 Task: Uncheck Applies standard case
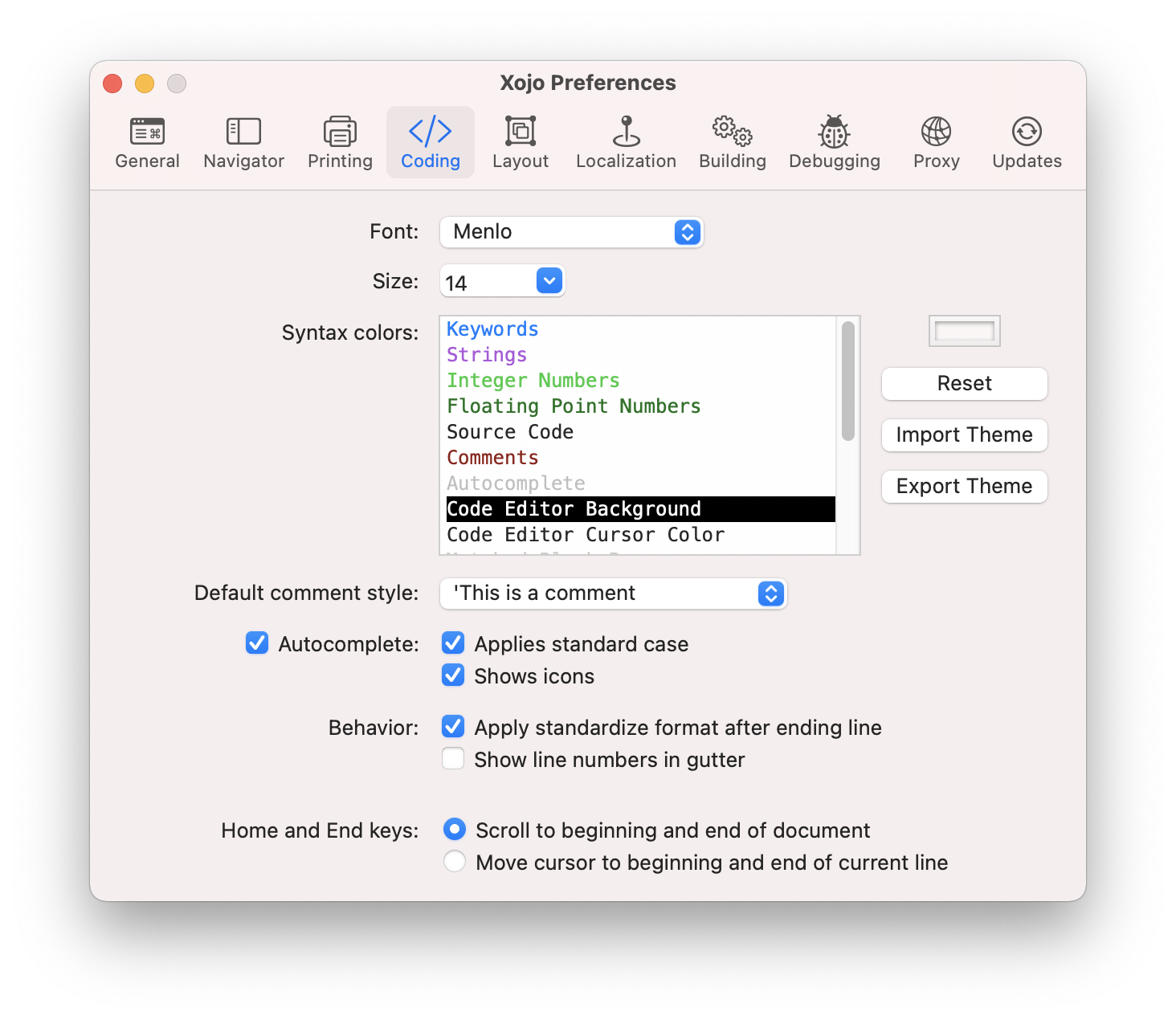(x=453, y=643)
